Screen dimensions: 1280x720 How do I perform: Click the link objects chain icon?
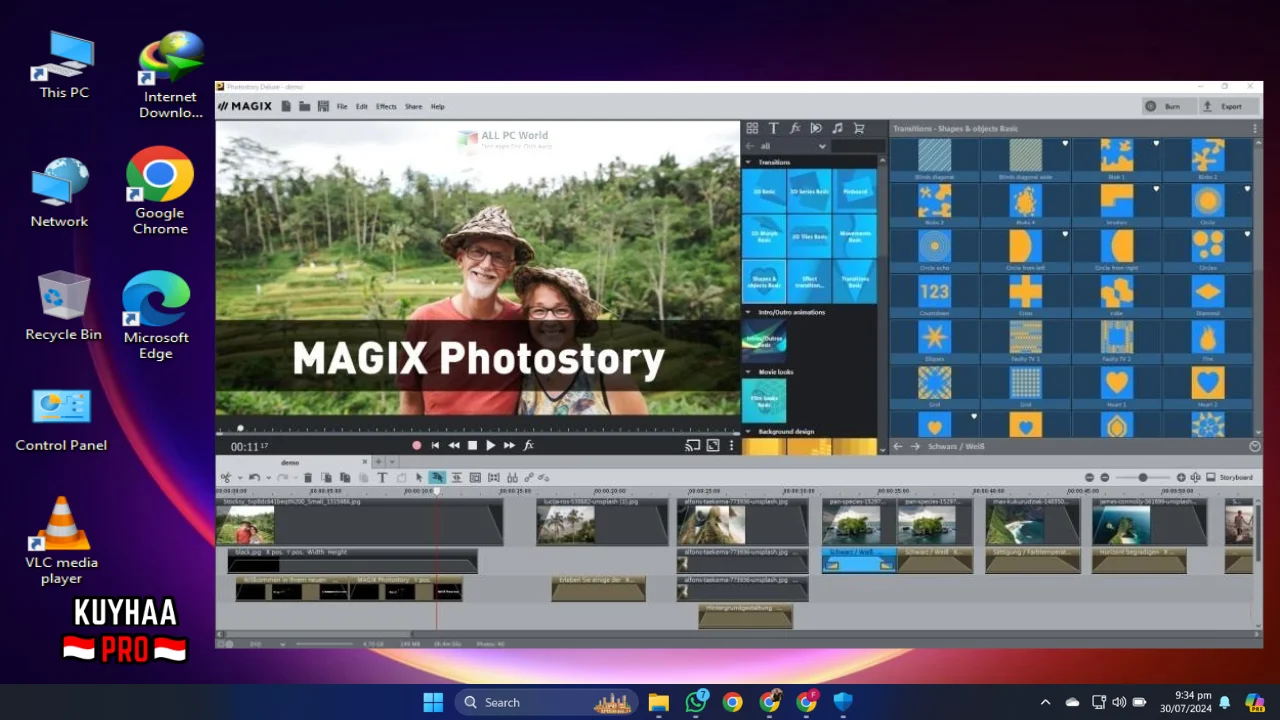529,478
